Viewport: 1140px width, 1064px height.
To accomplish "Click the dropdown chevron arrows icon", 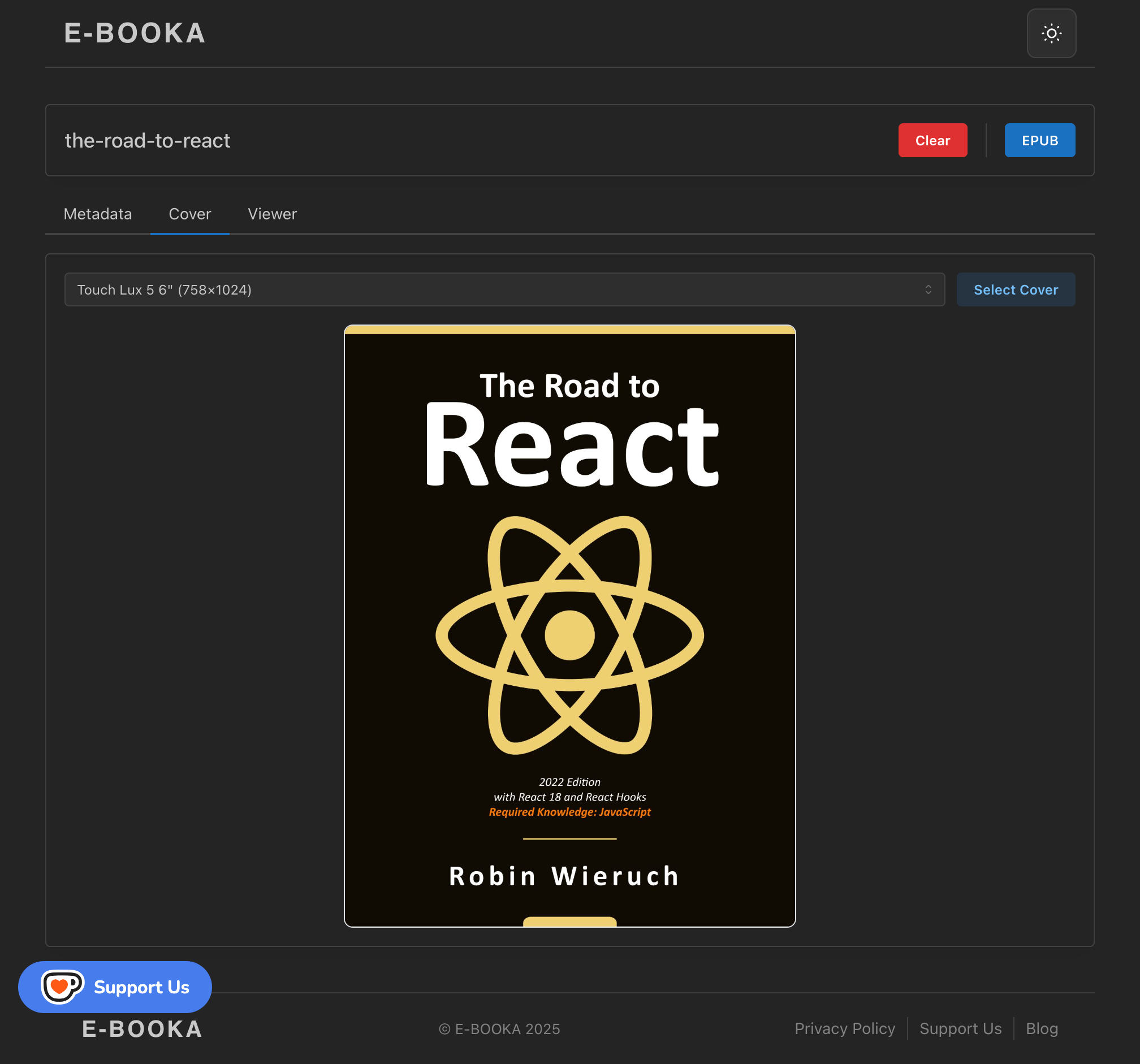I will coord(928,289).
